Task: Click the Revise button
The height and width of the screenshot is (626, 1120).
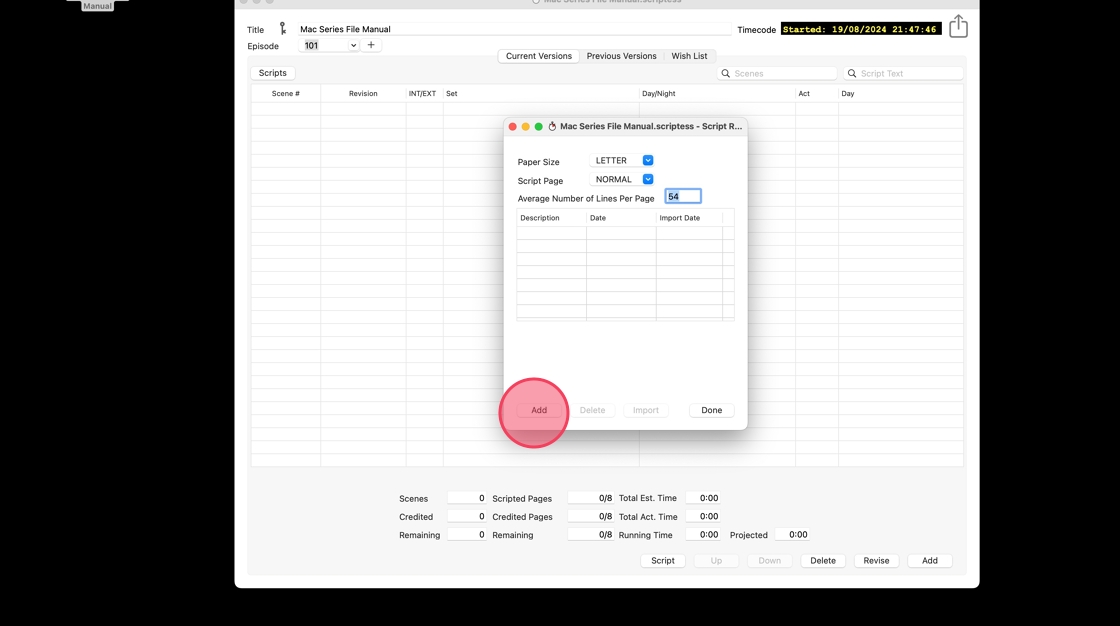Action: 876,561
